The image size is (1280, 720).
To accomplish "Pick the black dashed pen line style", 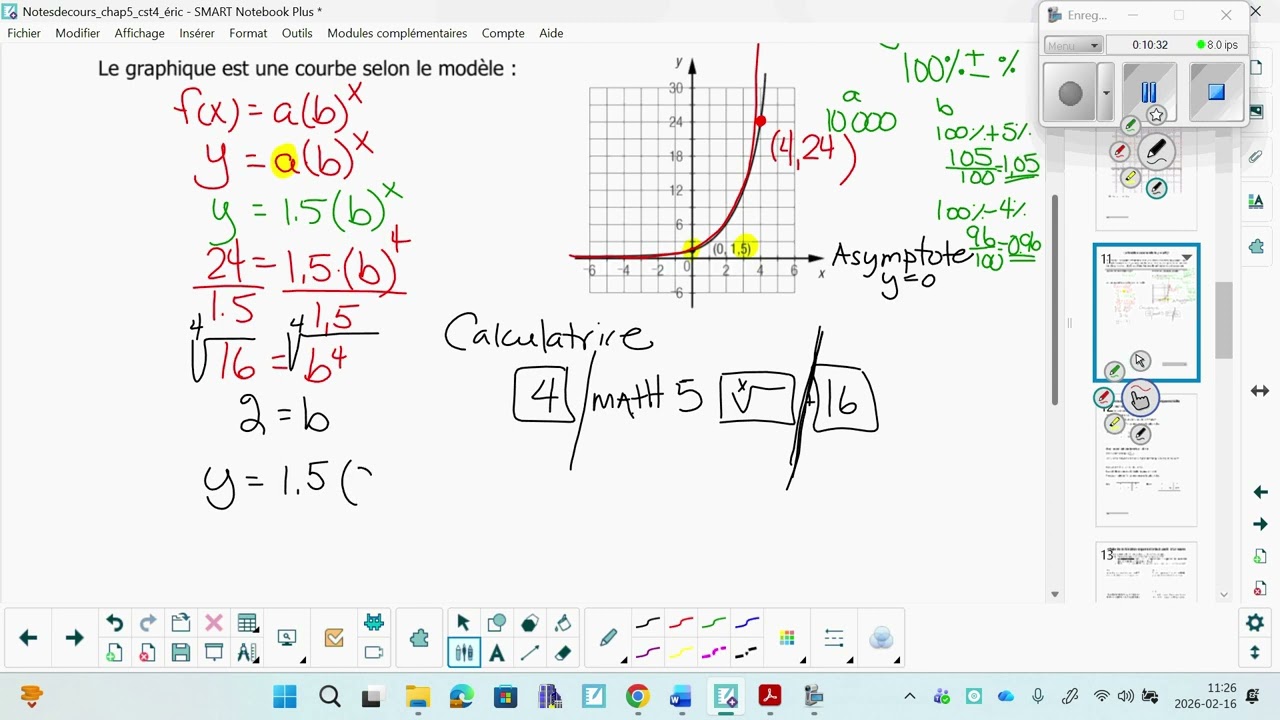I will (747, 653).
